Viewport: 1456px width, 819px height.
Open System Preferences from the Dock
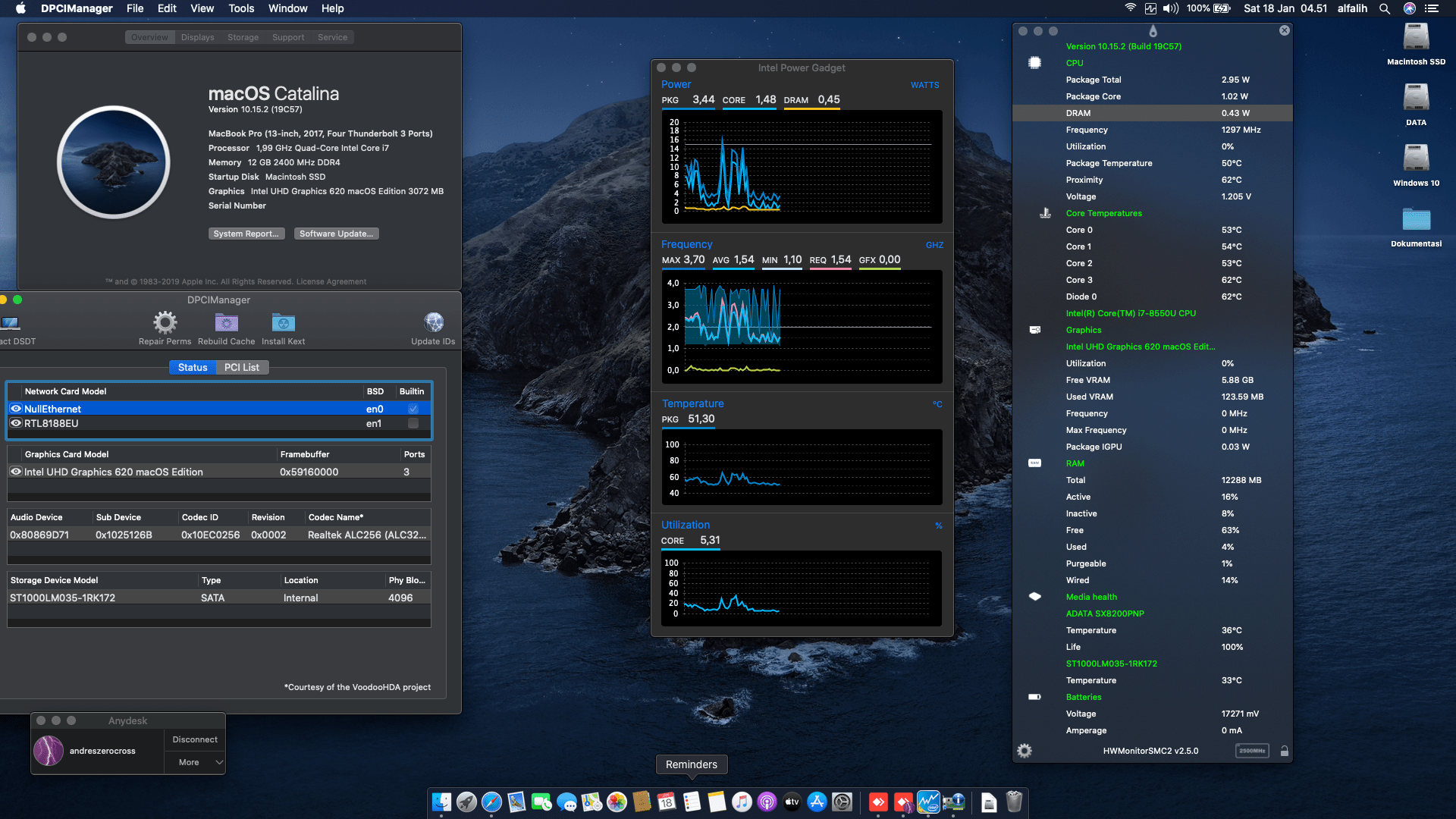tap(842, 802)
